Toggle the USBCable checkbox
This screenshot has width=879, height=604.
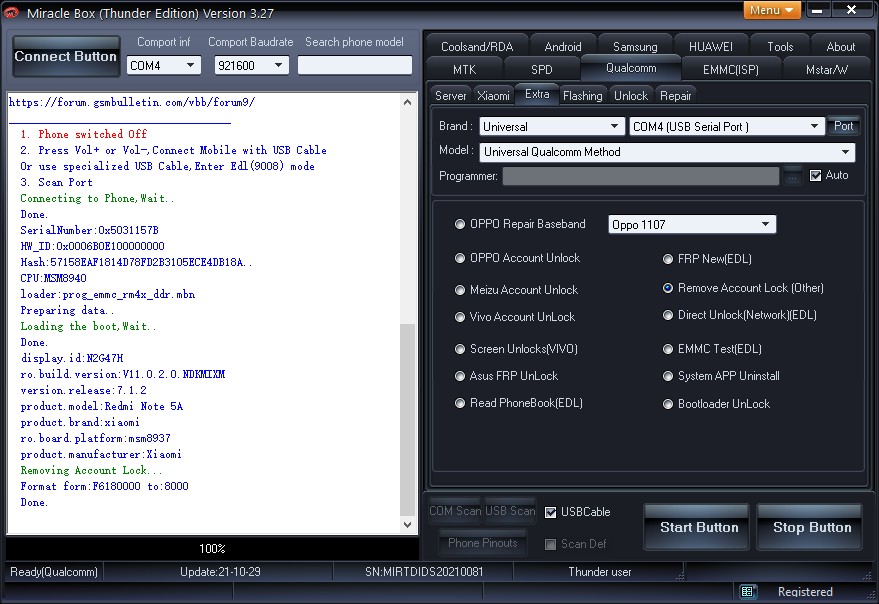click(550, 512)
